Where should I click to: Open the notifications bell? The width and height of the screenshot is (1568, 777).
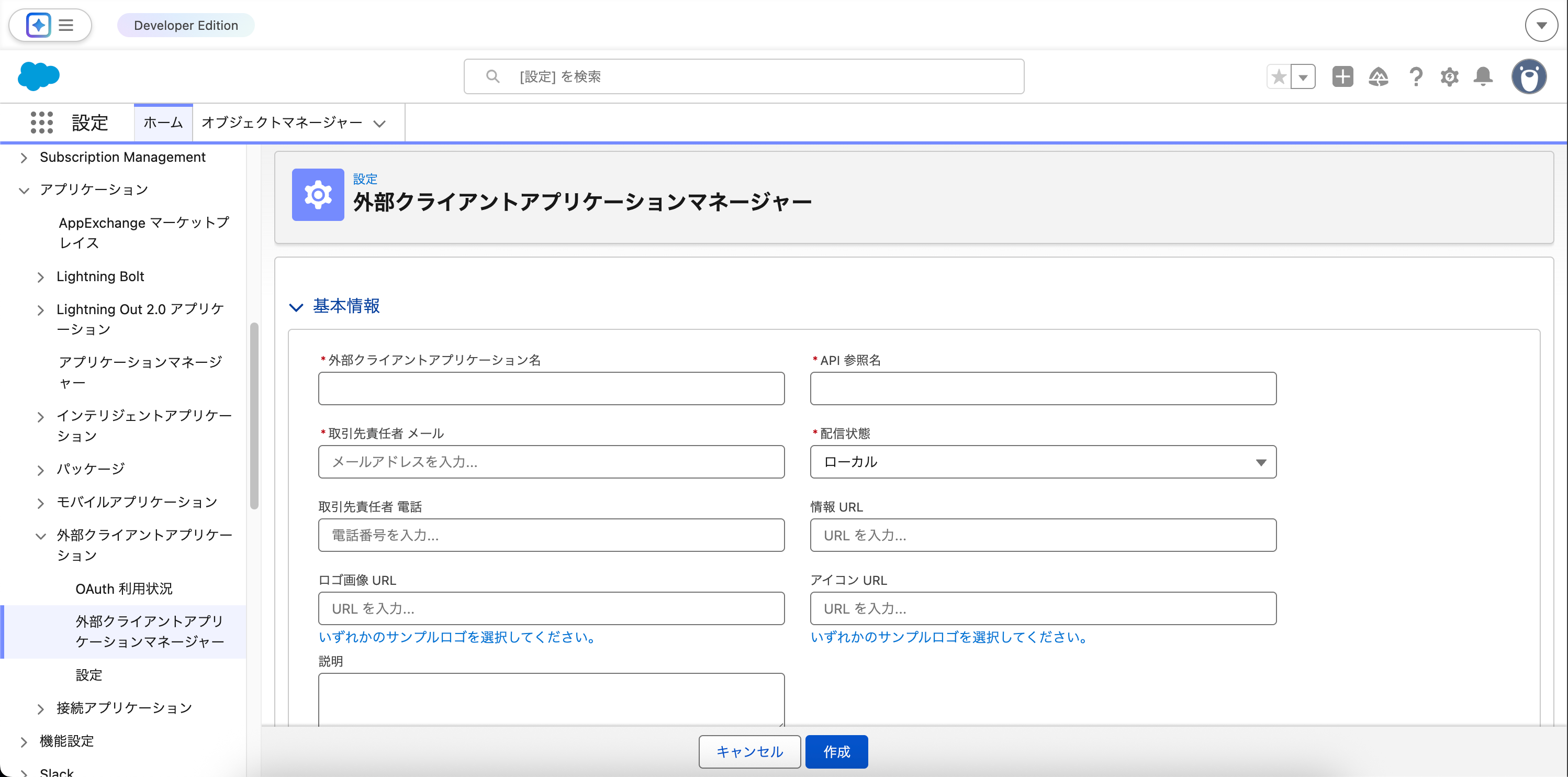click(x=1483, y=77)
